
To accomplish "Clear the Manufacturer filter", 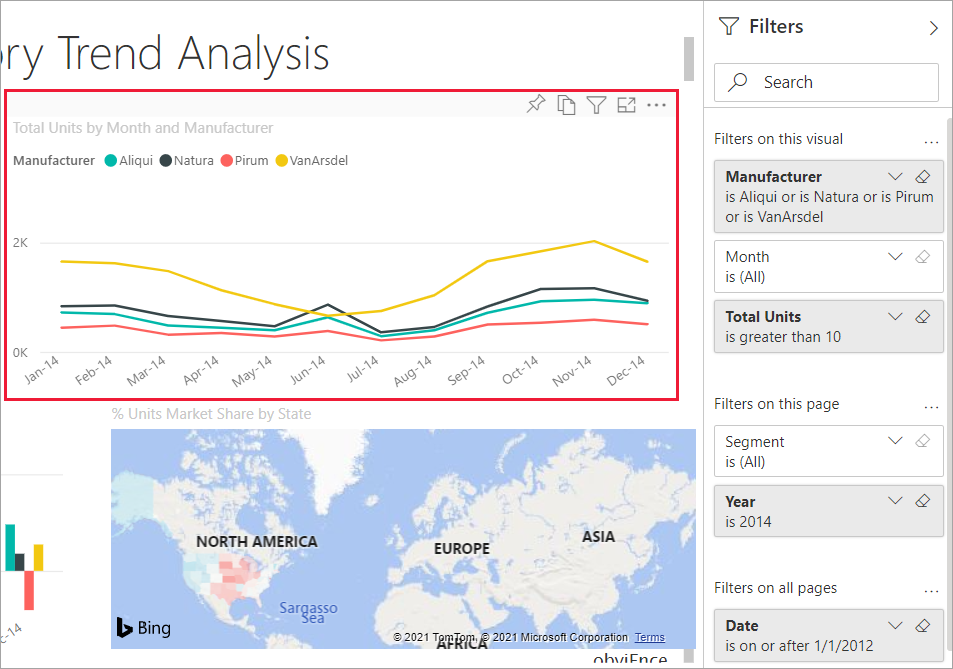I will tap(923, 177).
